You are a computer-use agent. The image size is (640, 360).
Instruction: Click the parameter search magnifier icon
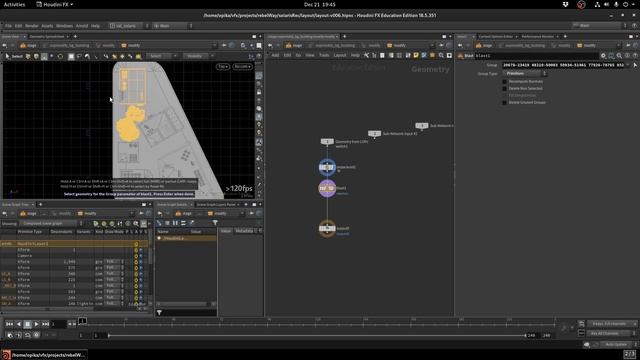619,56
